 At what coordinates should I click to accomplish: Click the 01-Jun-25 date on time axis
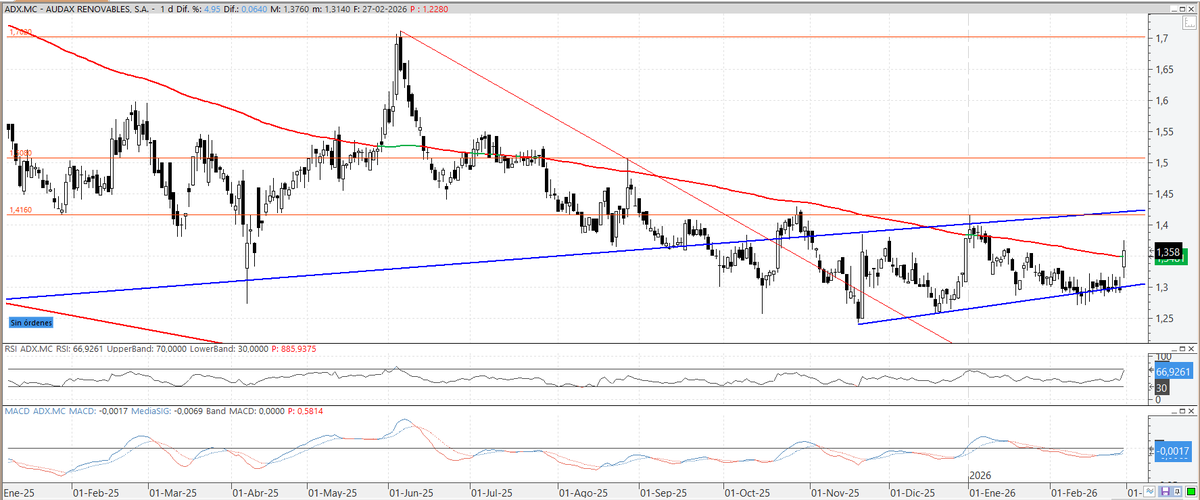point(410,492)
